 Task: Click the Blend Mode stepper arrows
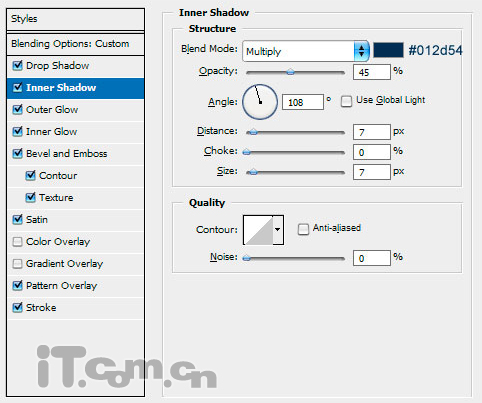pos(361,51)
